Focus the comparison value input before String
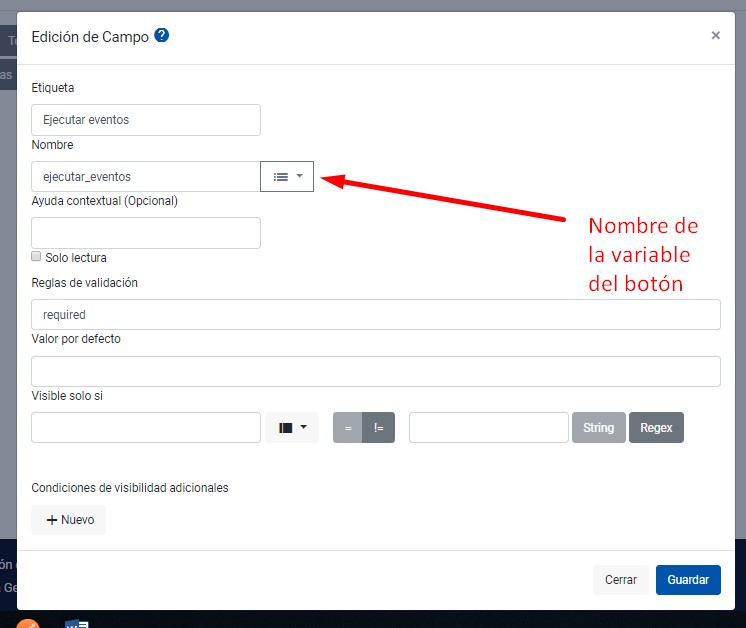 click(x=489, y=428)
